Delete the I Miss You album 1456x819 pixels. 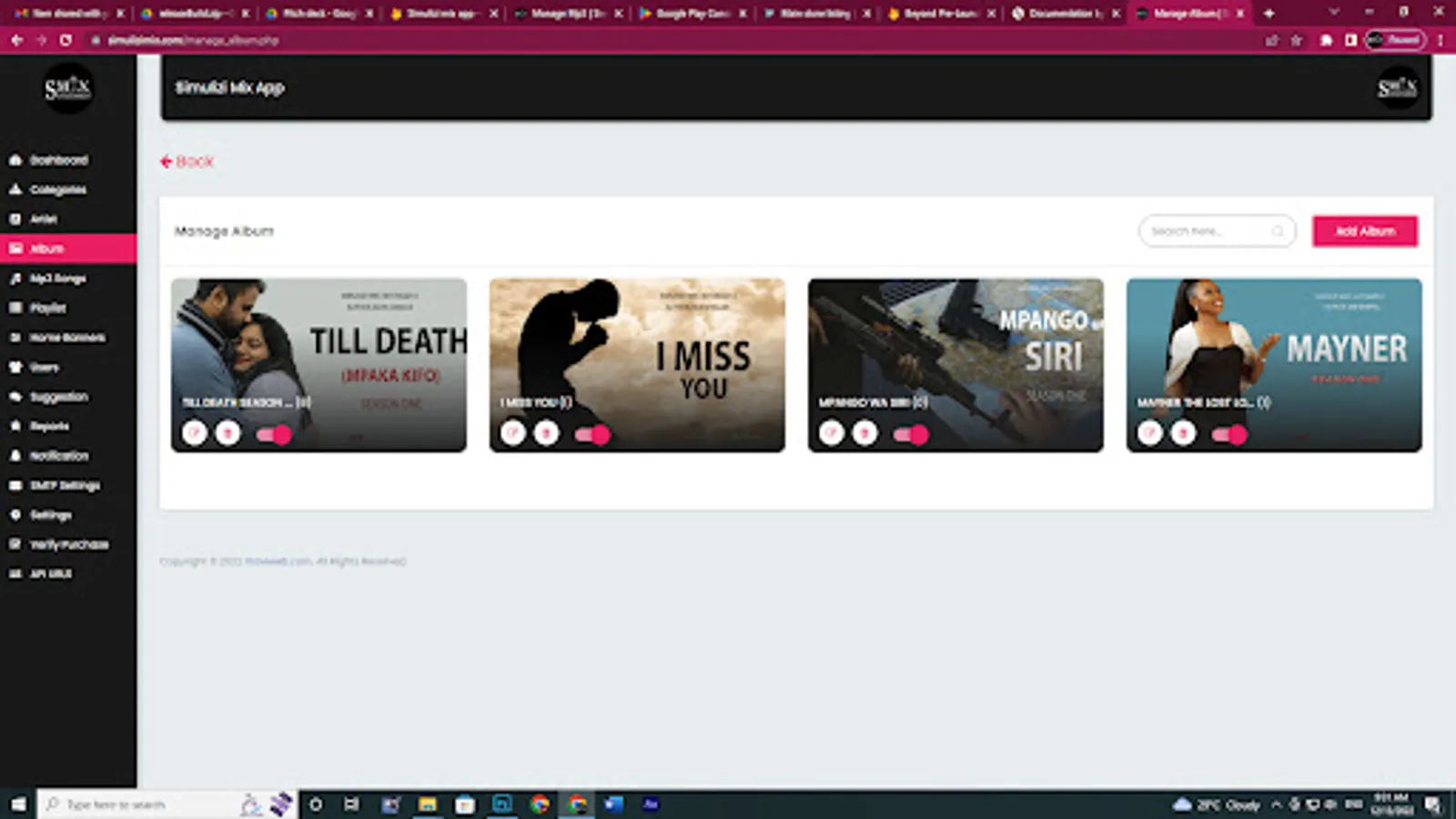point(546,433)
